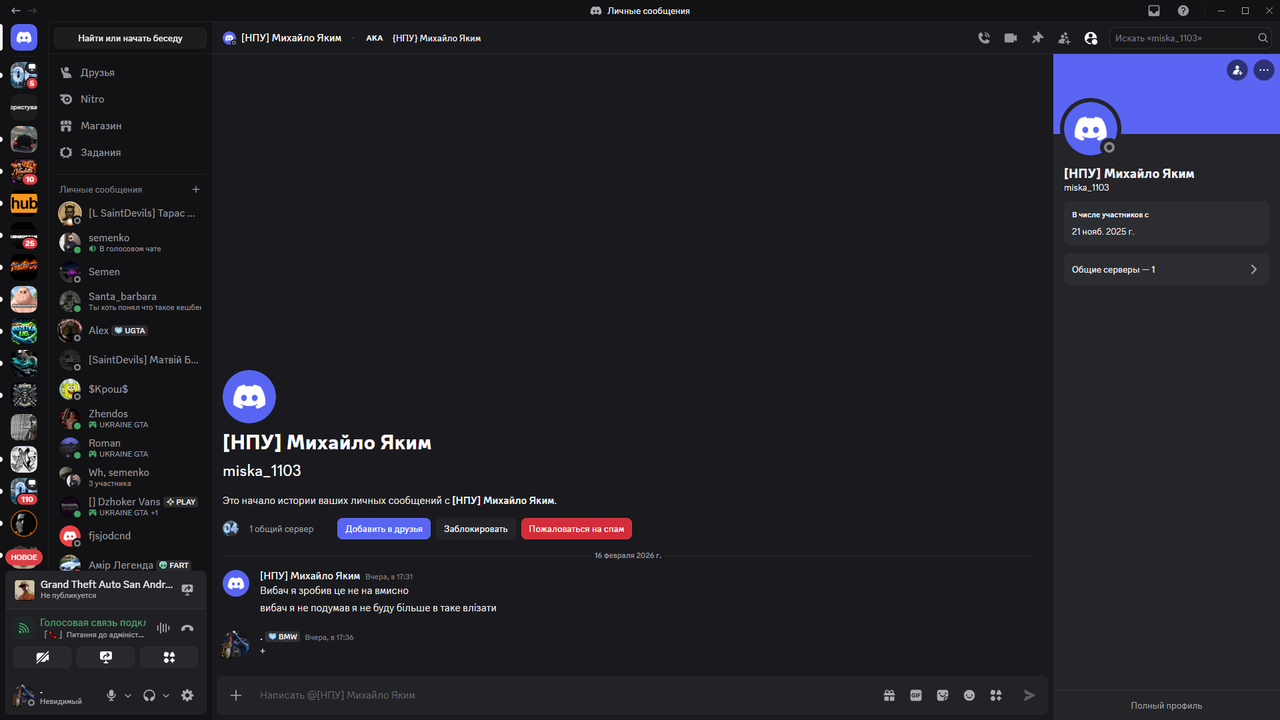Open the emoji picker

point(969,695)
